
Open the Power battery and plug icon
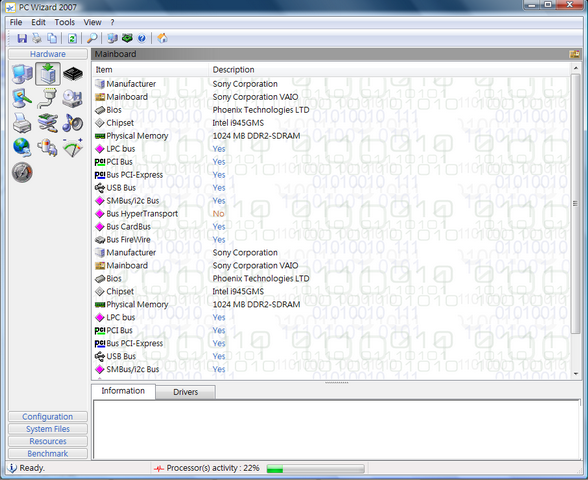47,147
